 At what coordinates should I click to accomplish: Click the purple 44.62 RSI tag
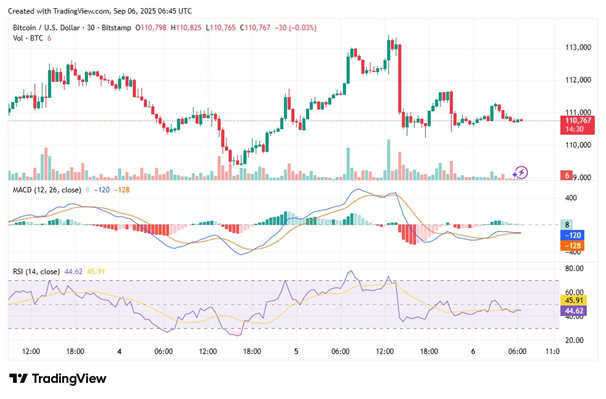coord(574,311)
